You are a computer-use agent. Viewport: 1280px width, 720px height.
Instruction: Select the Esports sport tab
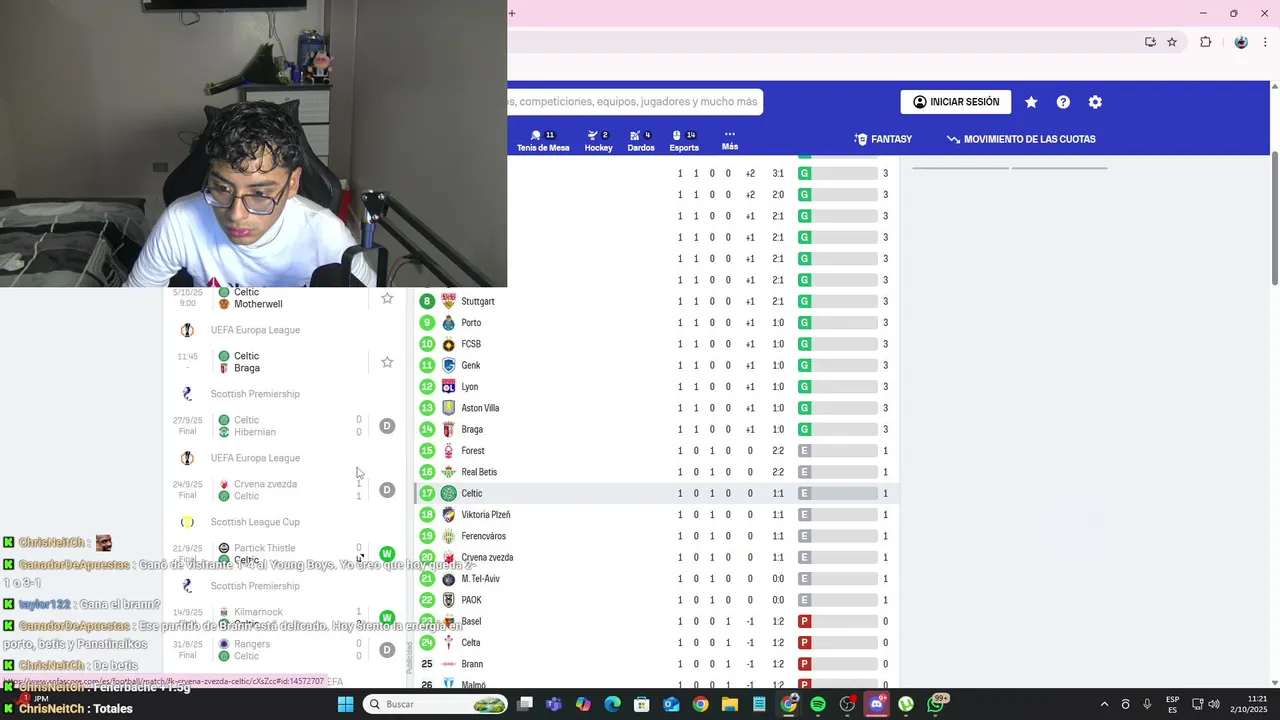684,141
